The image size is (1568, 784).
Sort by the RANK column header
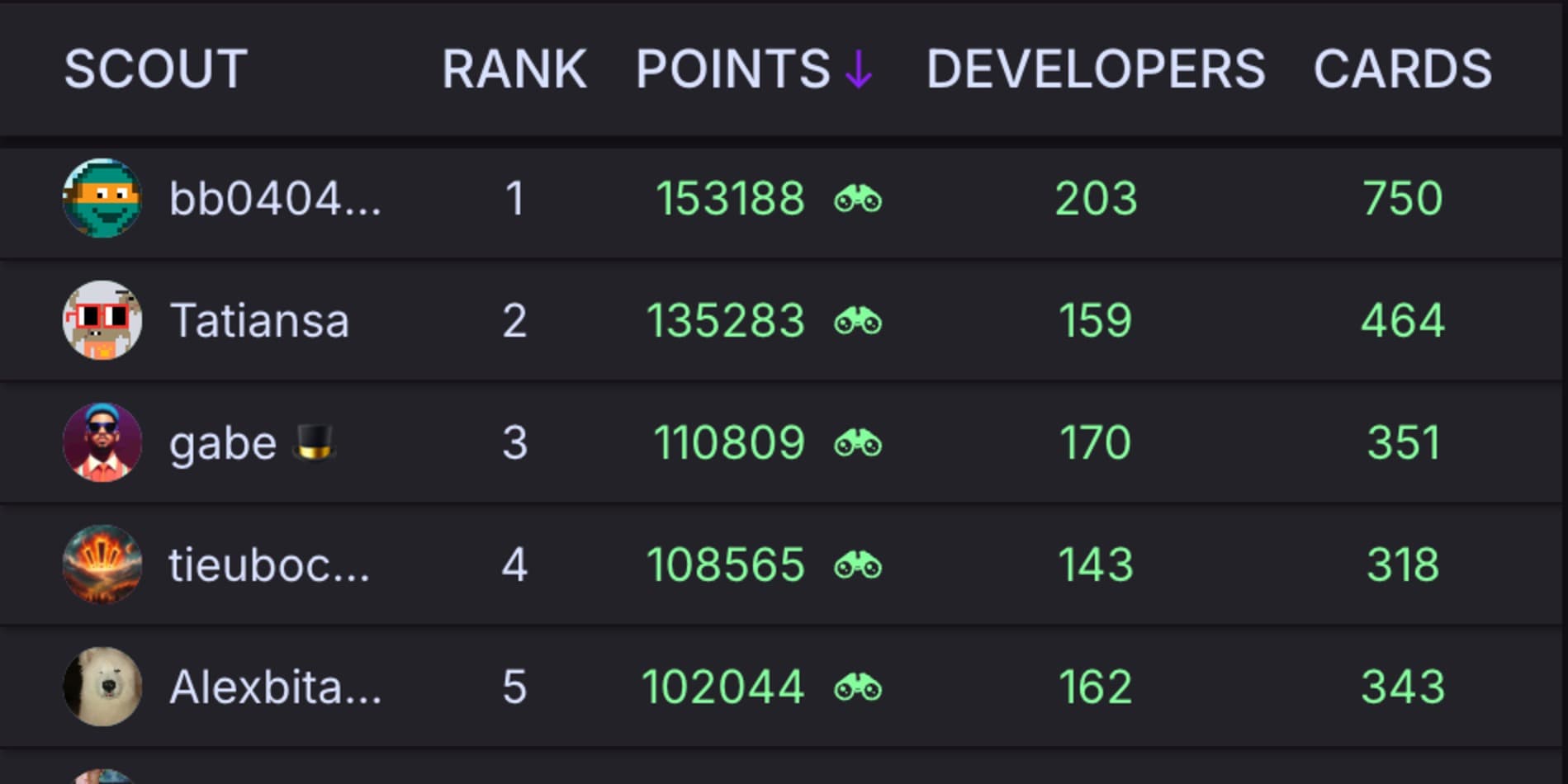point(514,68)
